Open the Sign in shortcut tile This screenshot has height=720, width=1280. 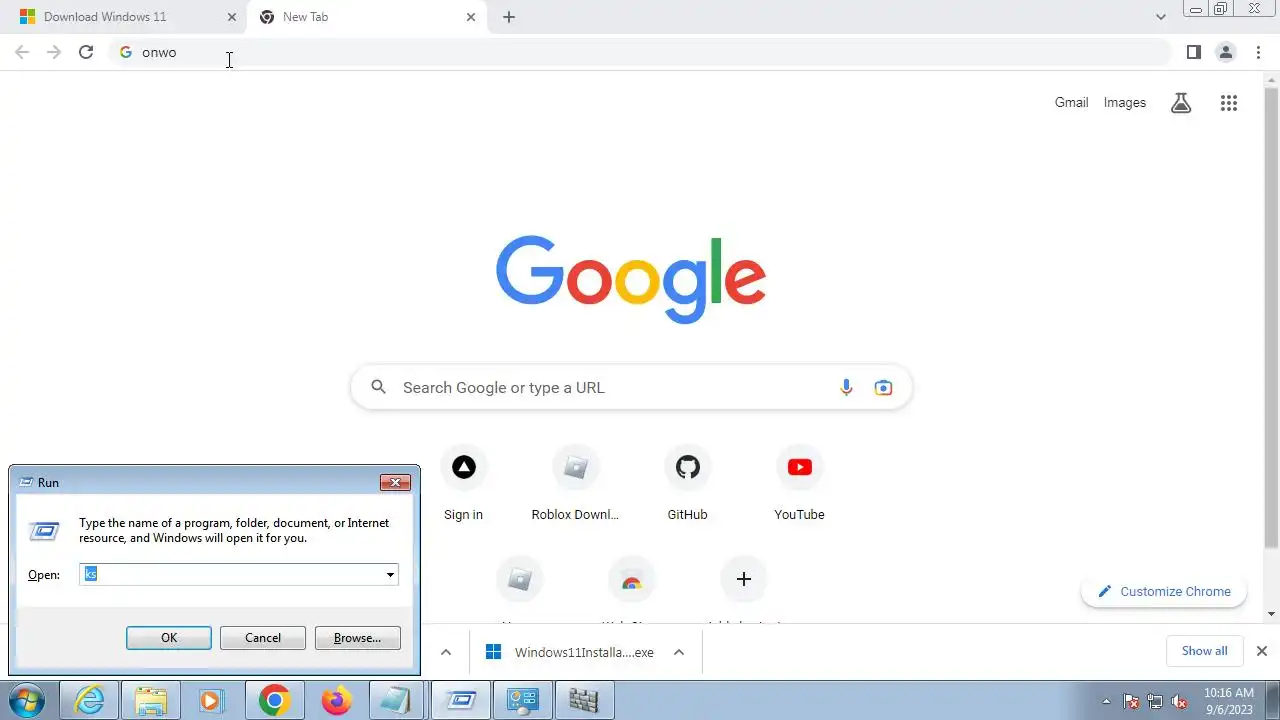(463, 485)
